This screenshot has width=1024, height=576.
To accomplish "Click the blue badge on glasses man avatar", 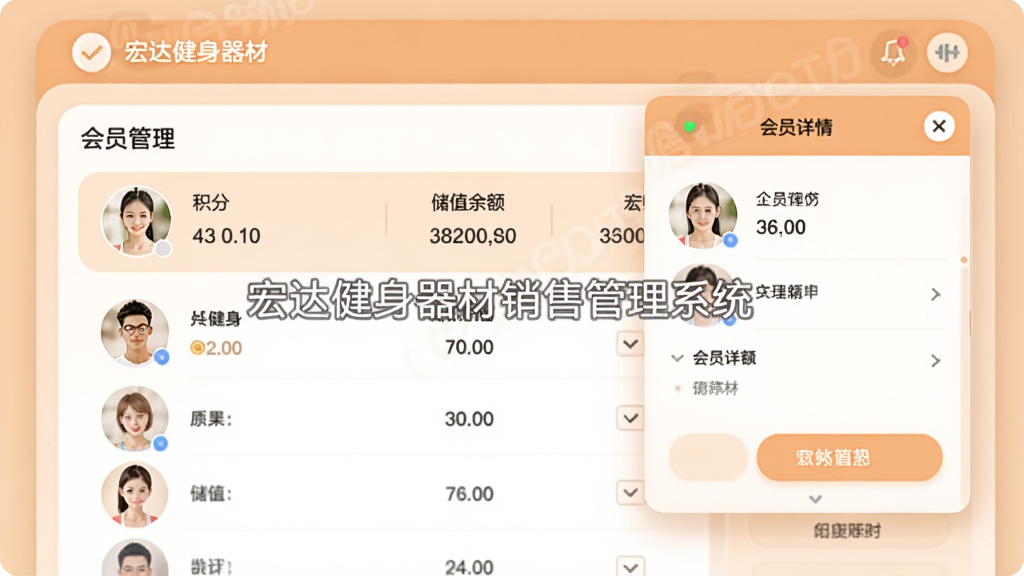I will 161,357.
